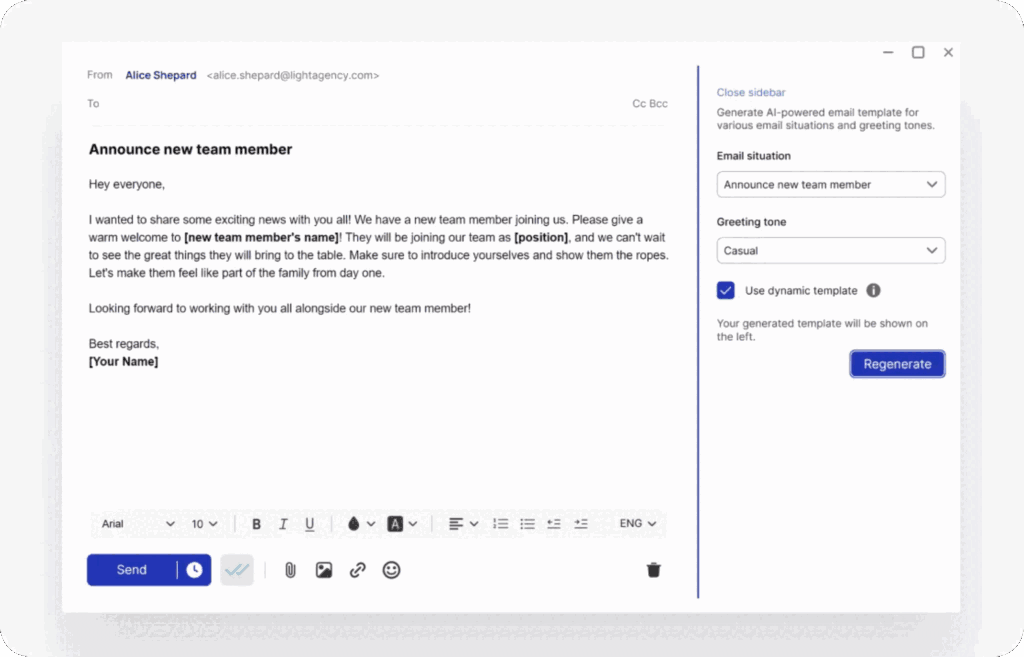Open the Email situation dropdown
This screenshot has height=657, width=1024.
coord(830,184)
